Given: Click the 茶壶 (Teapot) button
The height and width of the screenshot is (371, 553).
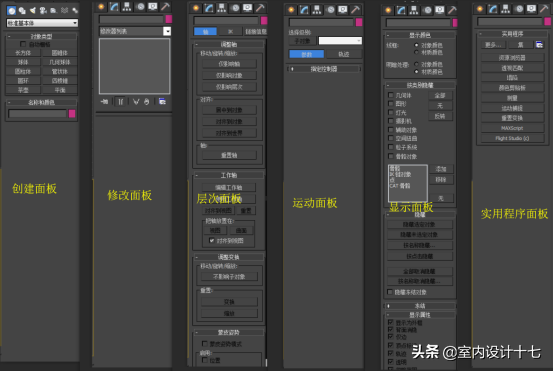Looking at the screenshot, I should (23, 90).
